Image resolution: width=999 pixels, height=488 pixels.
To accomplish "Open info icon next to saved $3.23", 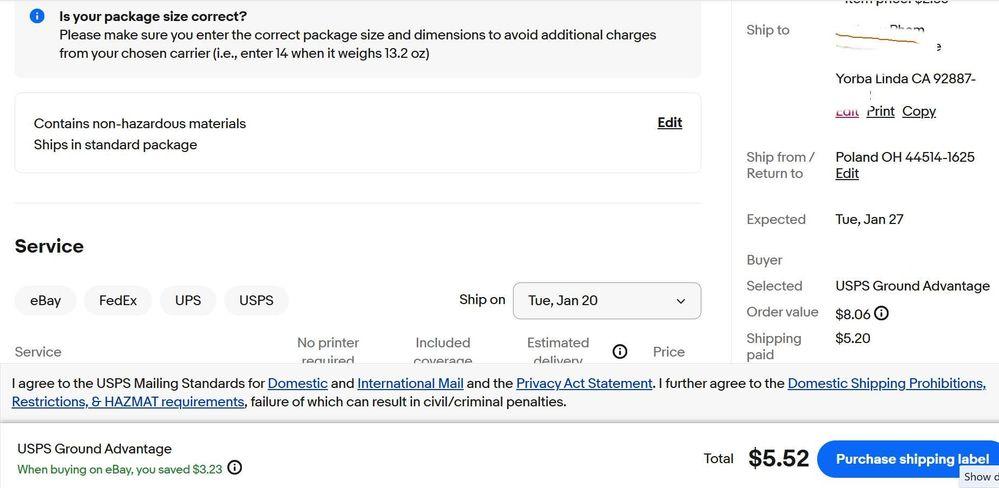I will (x=234, y=468).
